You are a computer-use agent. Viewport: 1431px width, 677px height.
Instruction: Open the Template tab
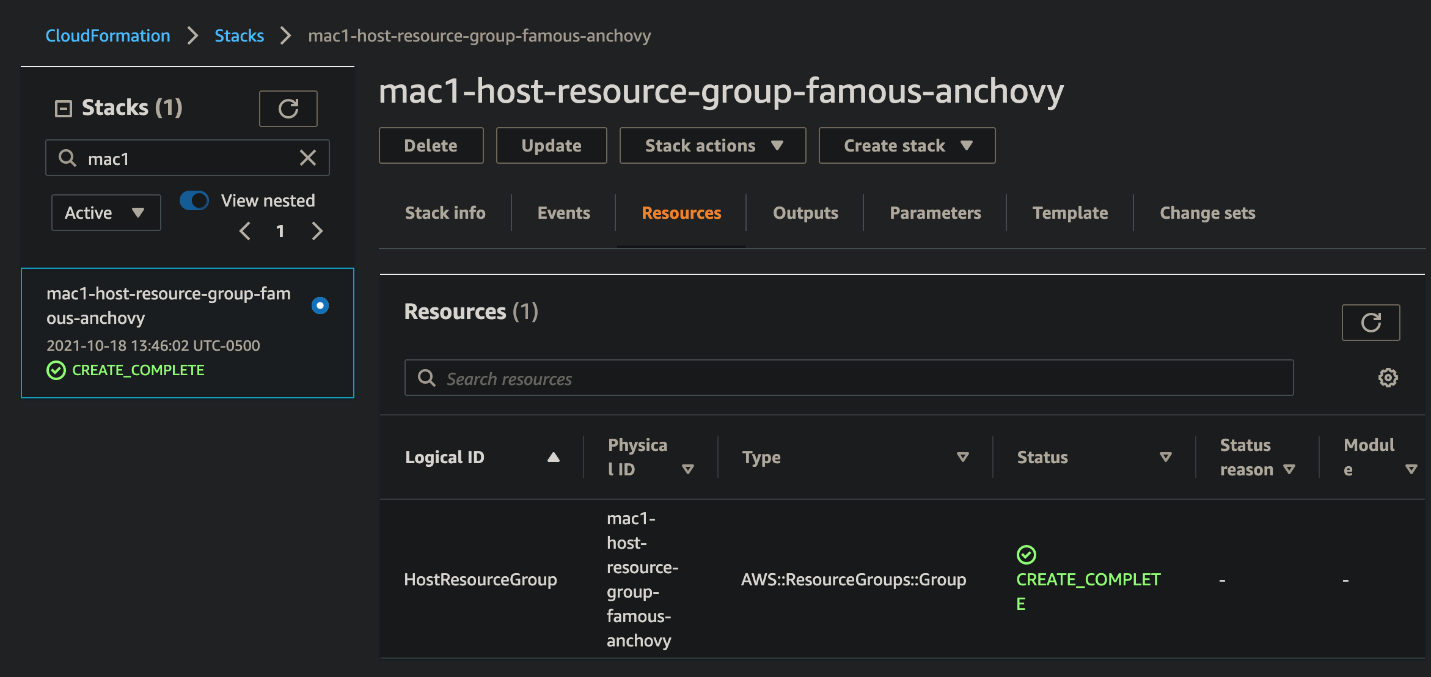click(1070, 213)
